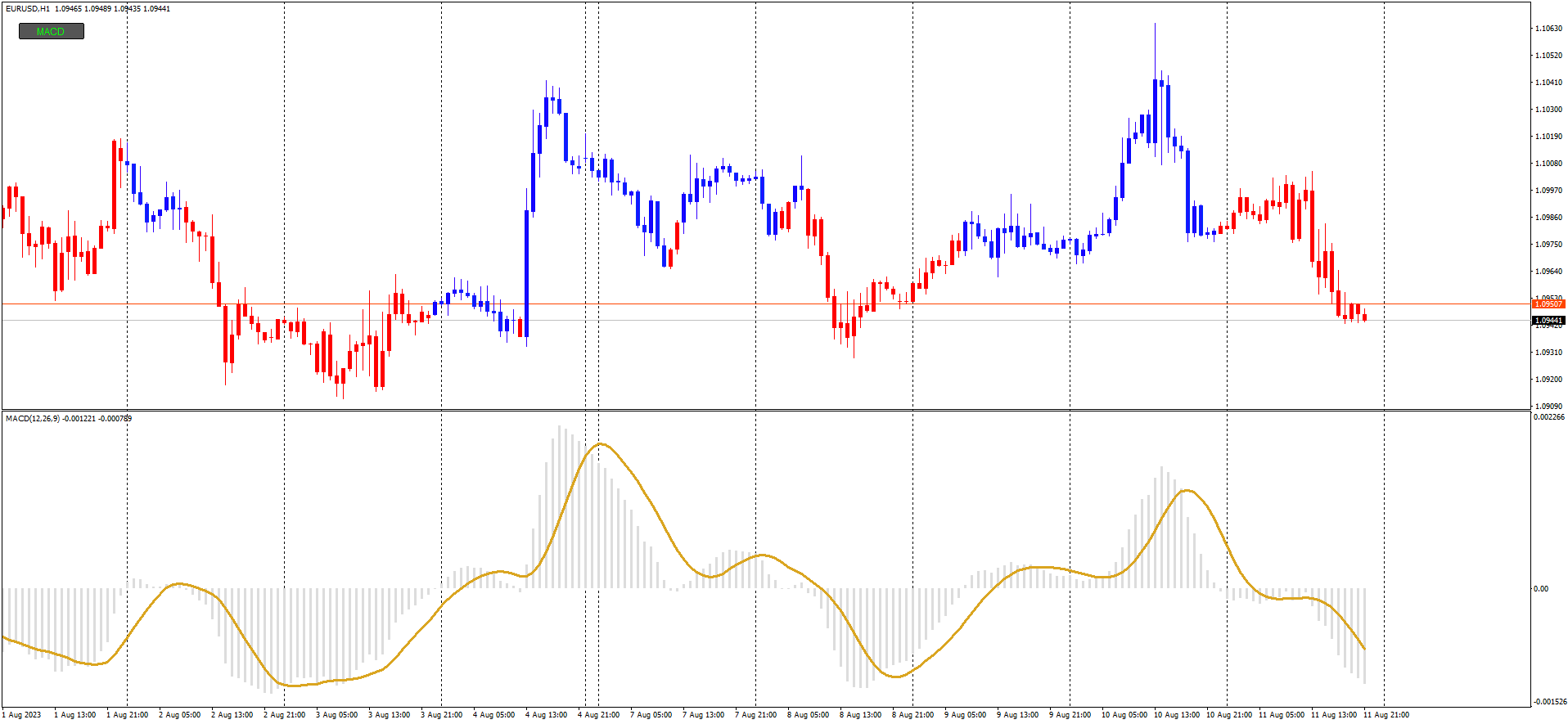Click the 1.10300 price scale label
This screenshot has width=1568, height=724.
click(1548, 110)
